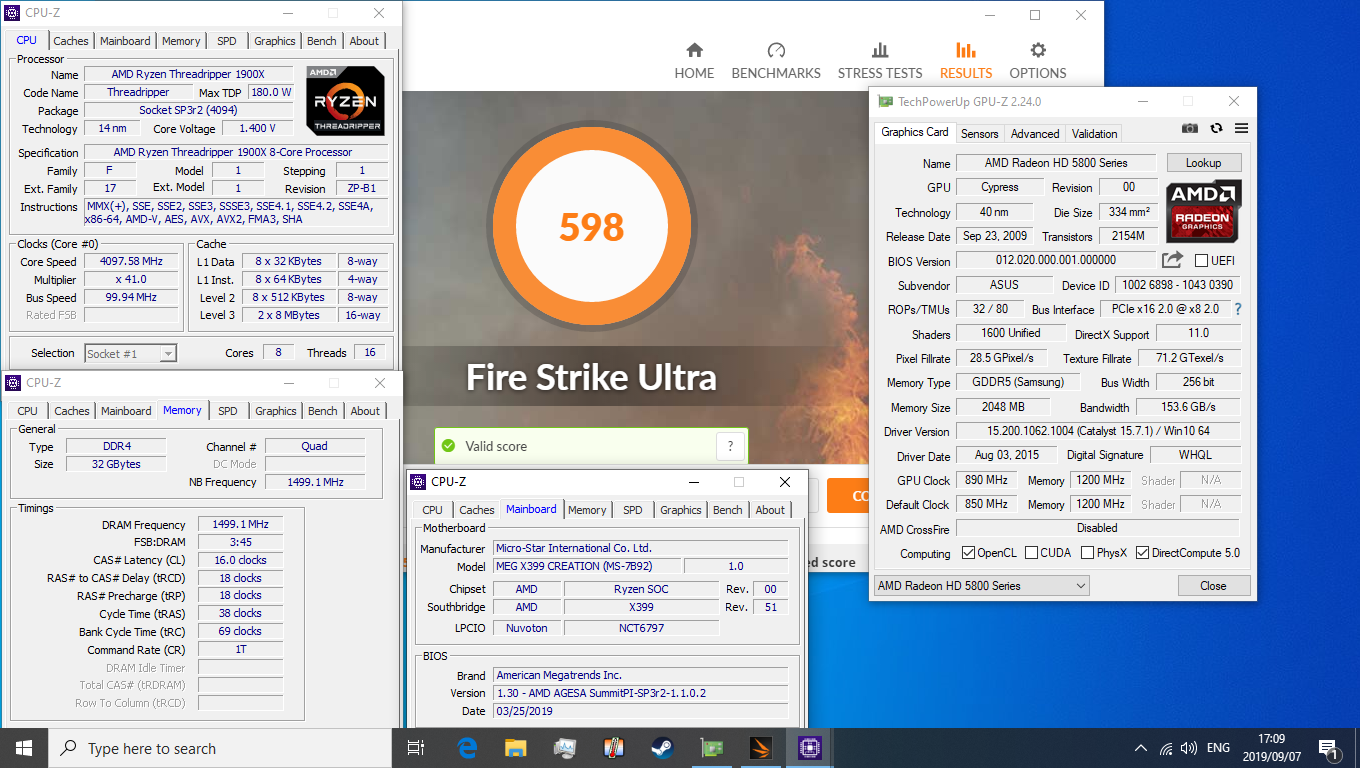Open the volume control in system tray
Viewport: 1360px width, 768px height.
tap(1189, 748)
